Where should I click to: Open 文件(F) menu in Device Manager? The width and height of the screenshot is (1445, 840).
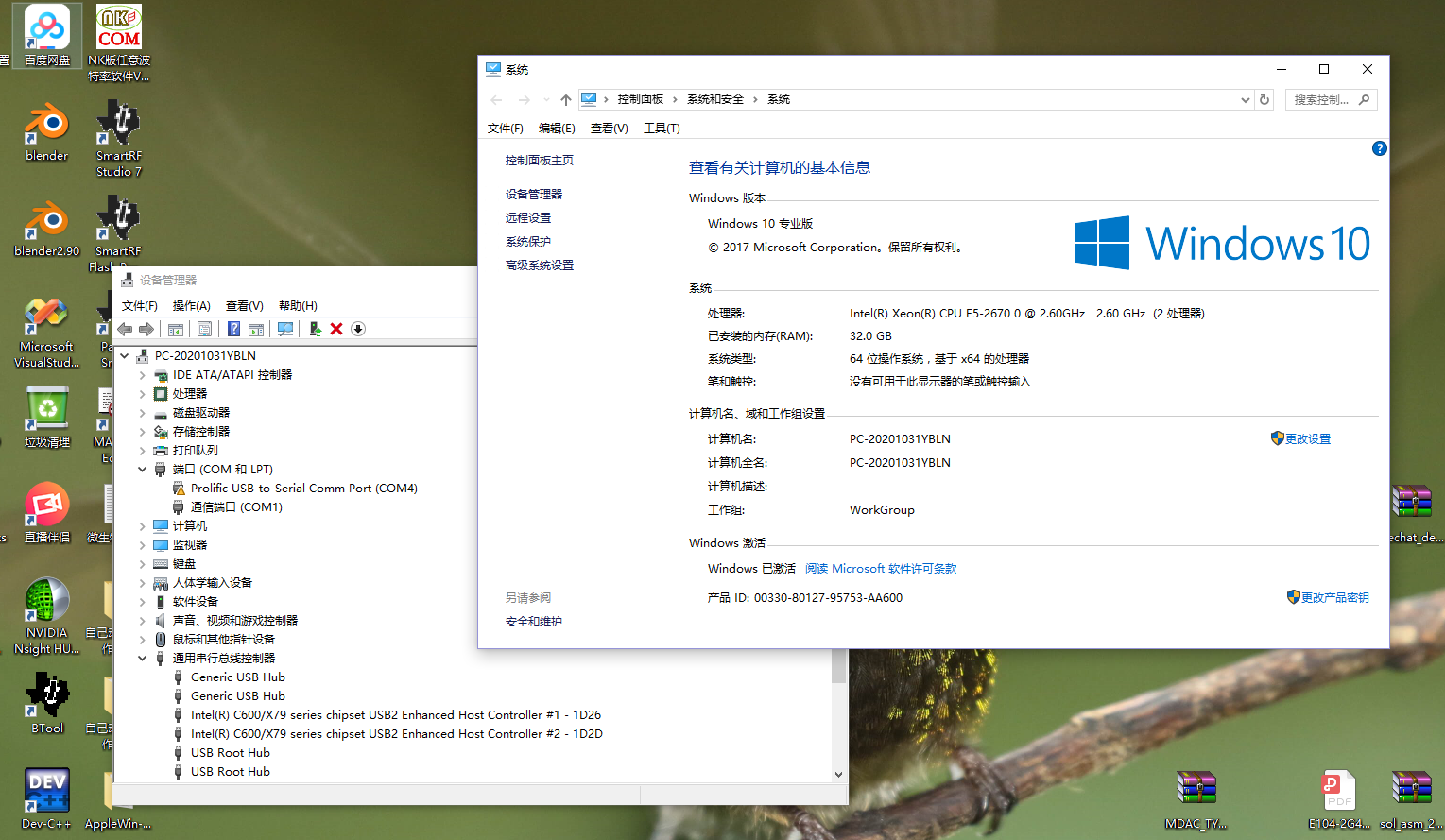[140, 306]
